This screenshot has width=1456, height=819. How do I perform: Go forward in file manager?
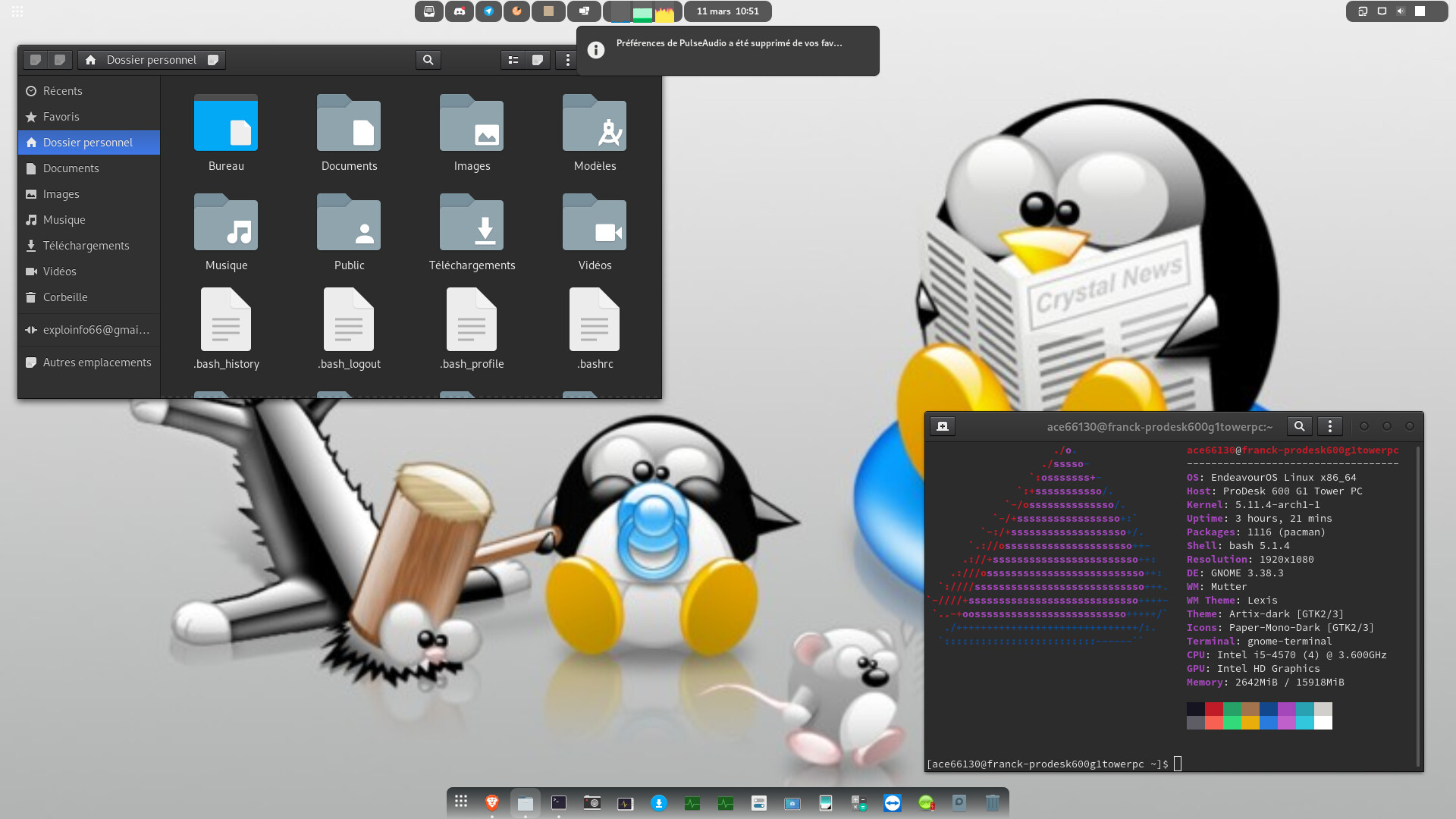point(60,60)
